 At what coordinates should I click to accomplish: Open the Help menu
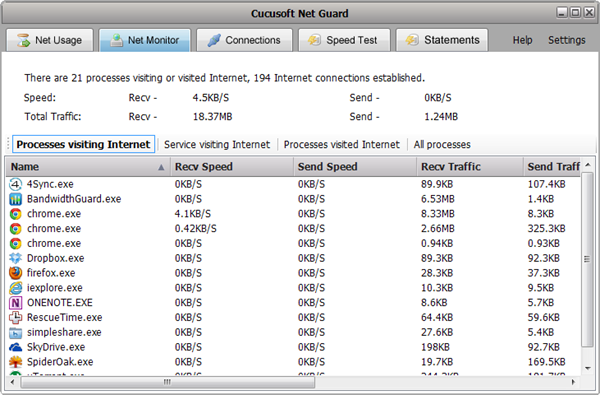522,40
